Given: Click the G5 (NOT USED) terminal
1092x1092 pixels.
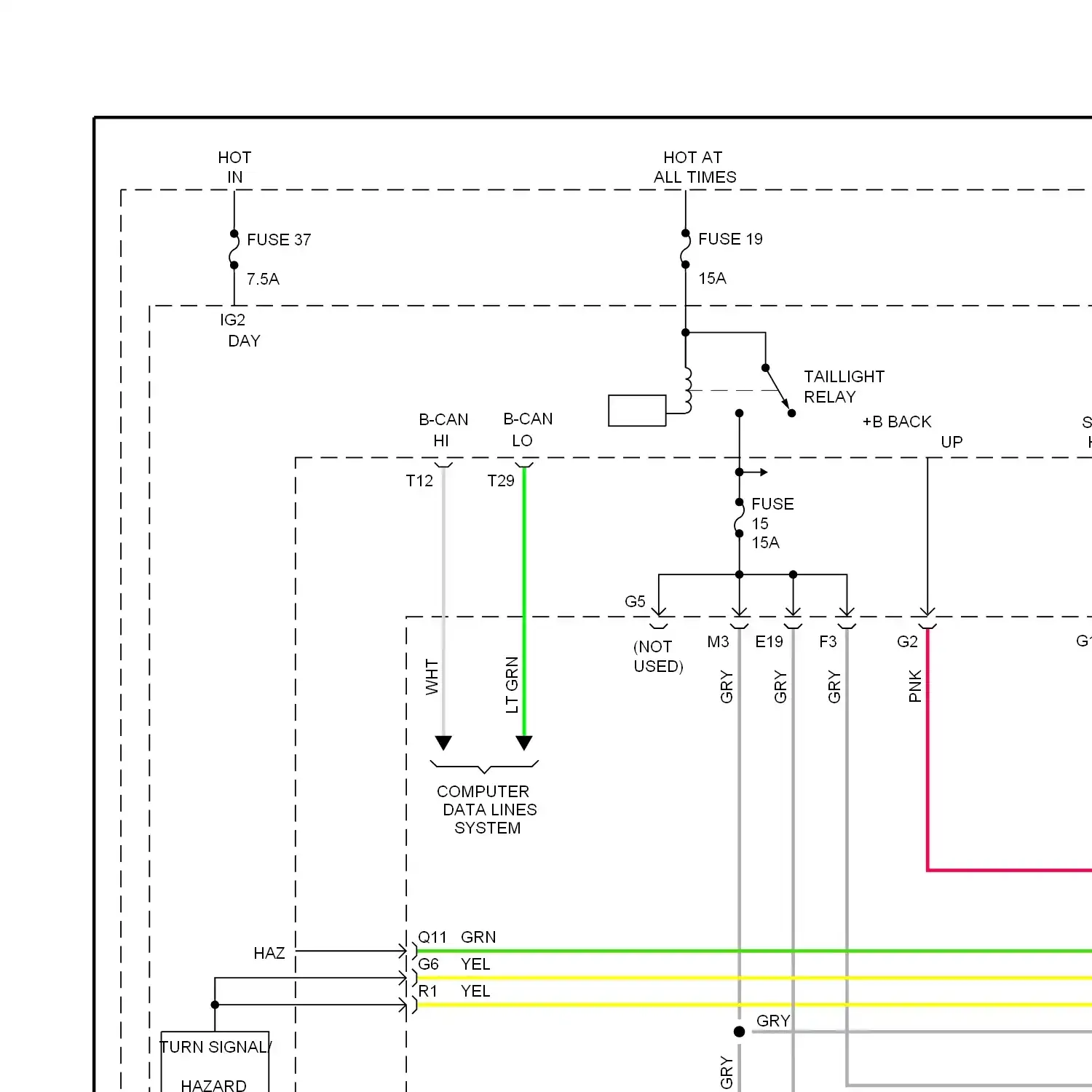Looking at the screenshot, I should tap(658, 625).
